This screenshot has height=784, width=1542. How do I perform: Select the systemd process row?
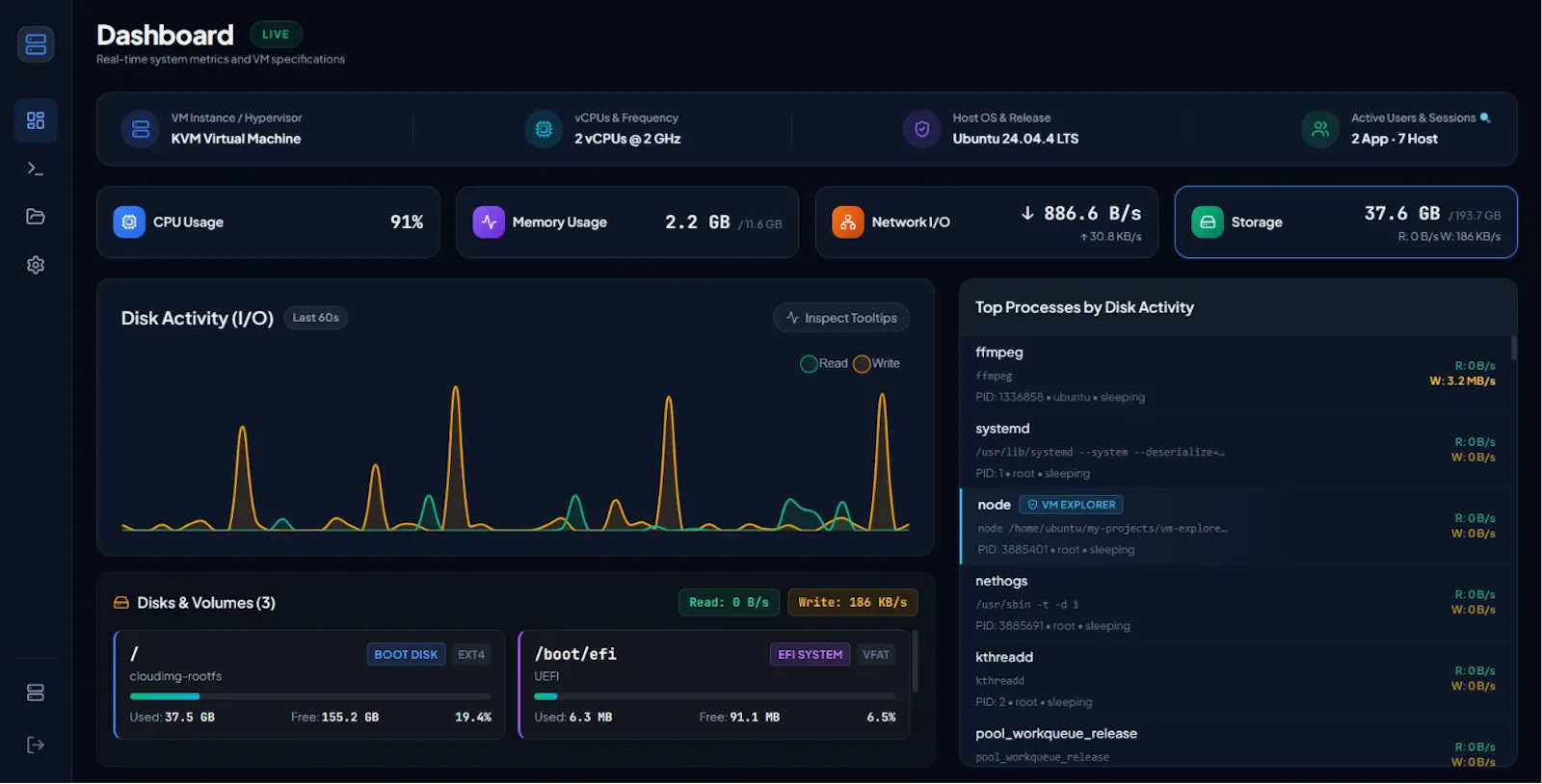coord(1236,450)
